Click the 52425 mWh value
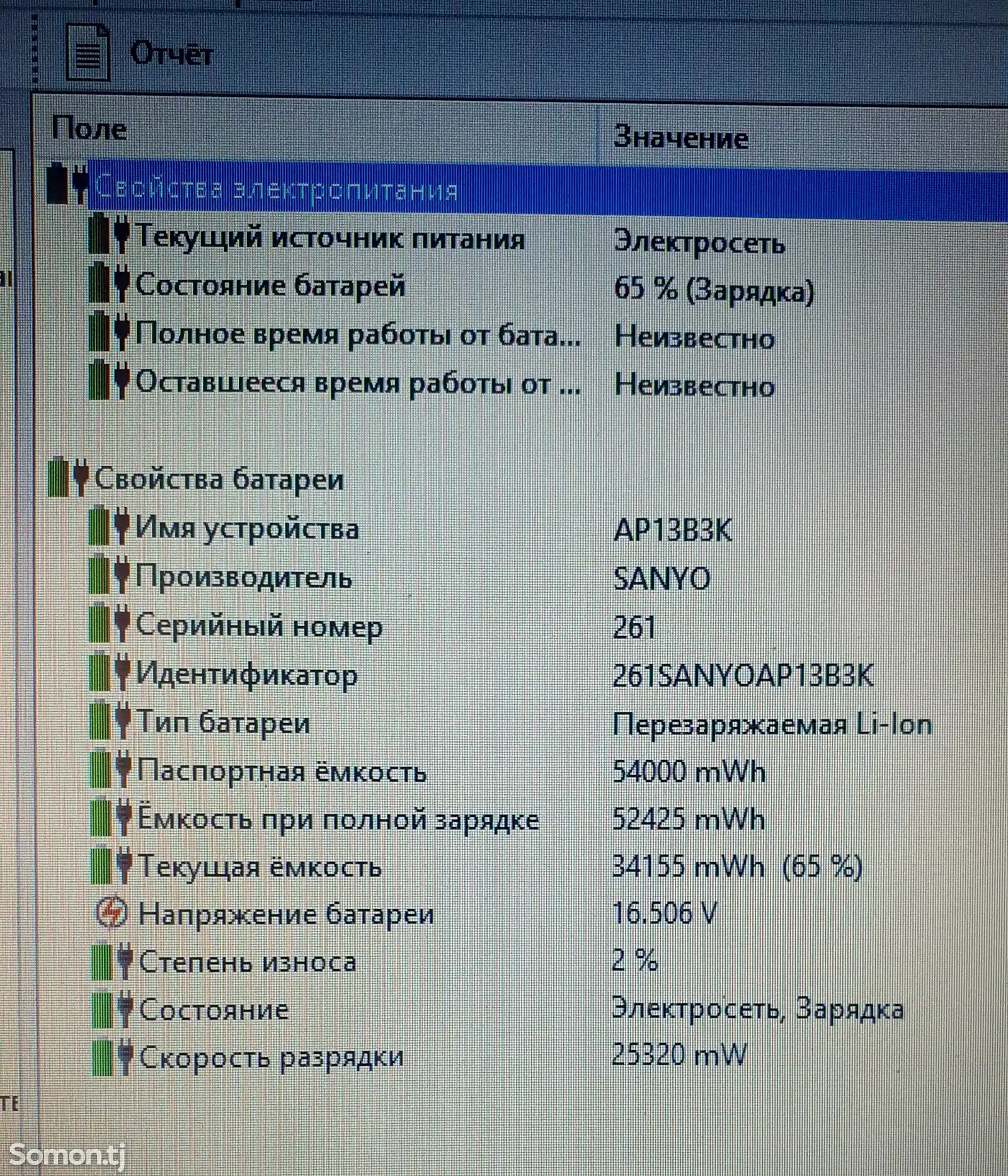 689,819
